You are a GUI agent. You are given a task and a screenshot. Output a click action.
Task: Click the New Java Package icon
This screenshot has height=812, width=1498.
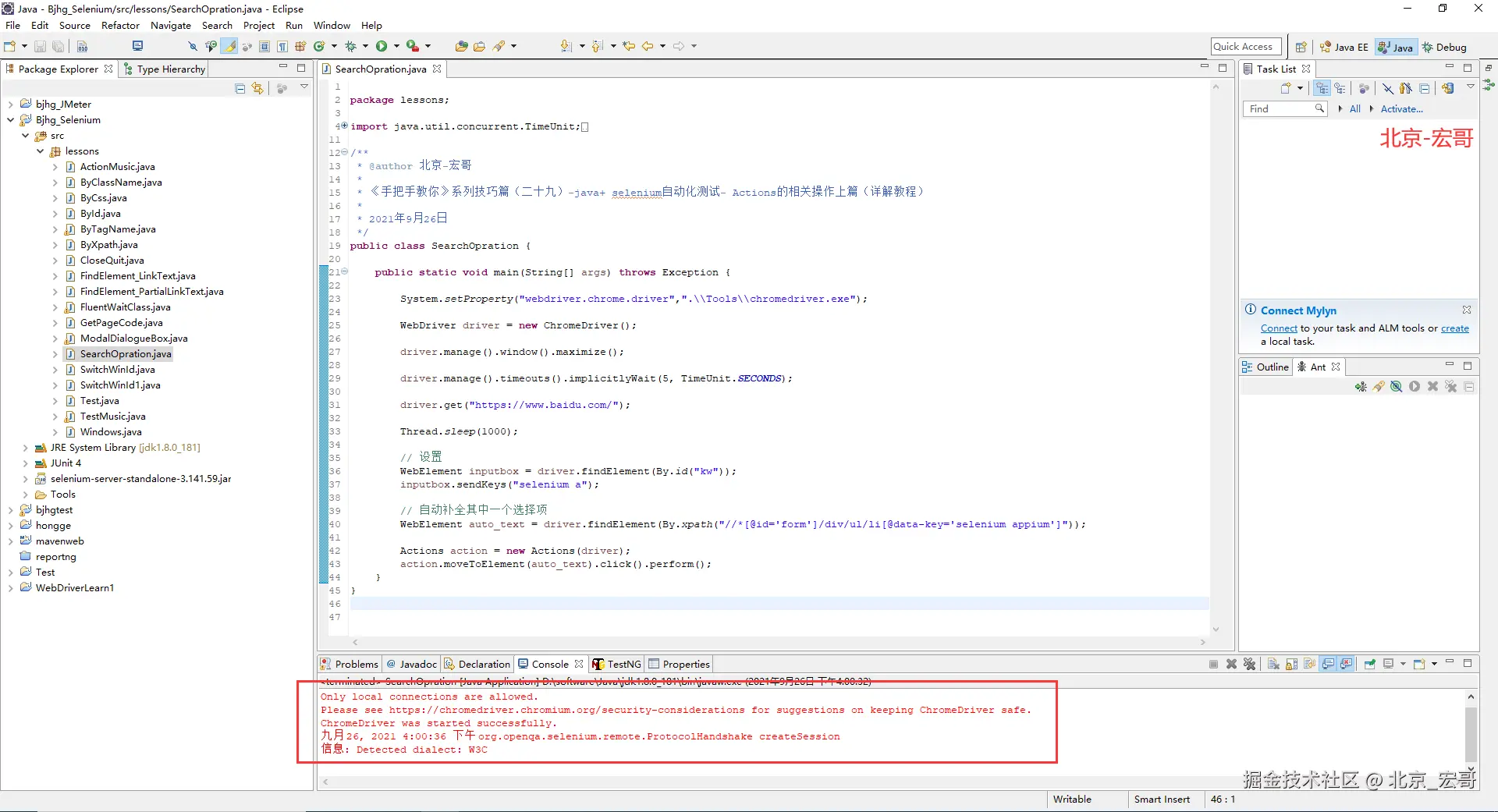click(300, 47)
